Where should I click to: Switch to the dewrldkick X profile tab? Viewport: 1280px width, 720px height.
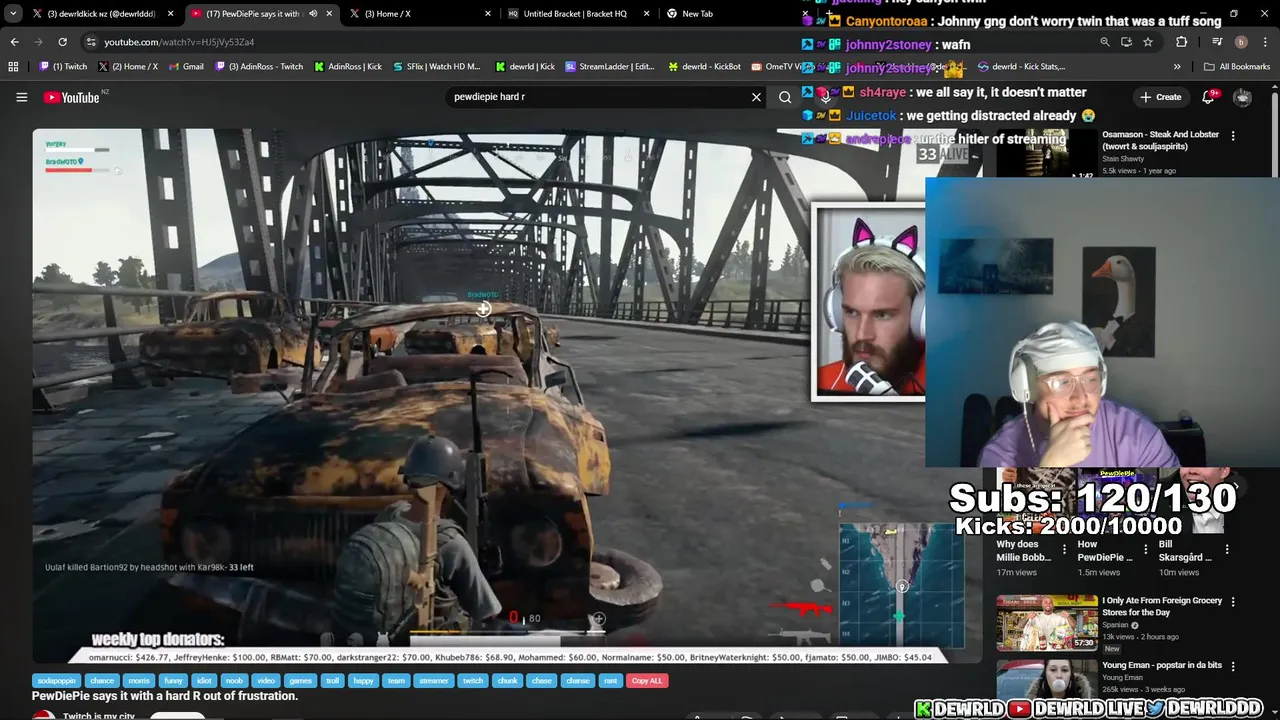[x=103, y=14]
